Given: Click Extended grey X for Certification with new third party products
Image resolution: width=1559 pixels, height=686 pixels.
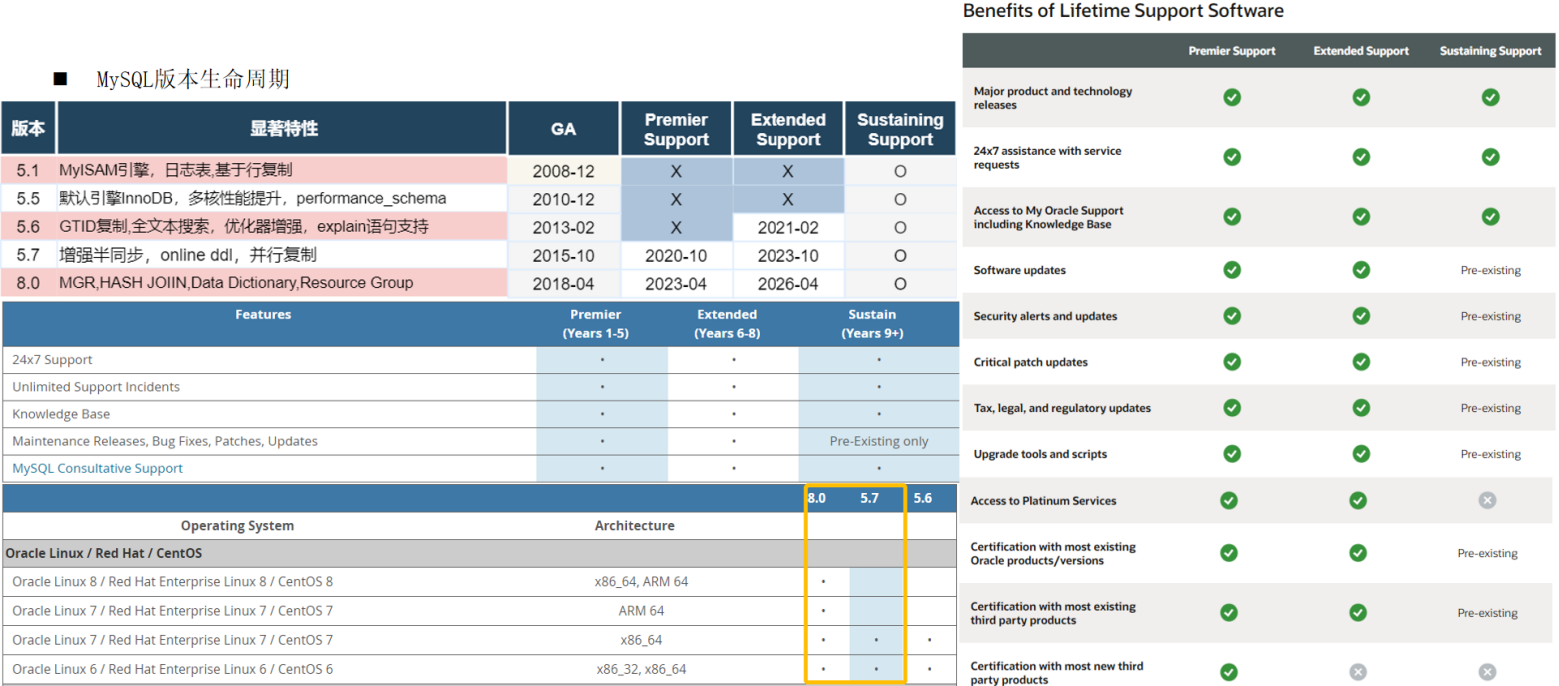Looking at the screenshot, I should click(x=1358, y=672).
